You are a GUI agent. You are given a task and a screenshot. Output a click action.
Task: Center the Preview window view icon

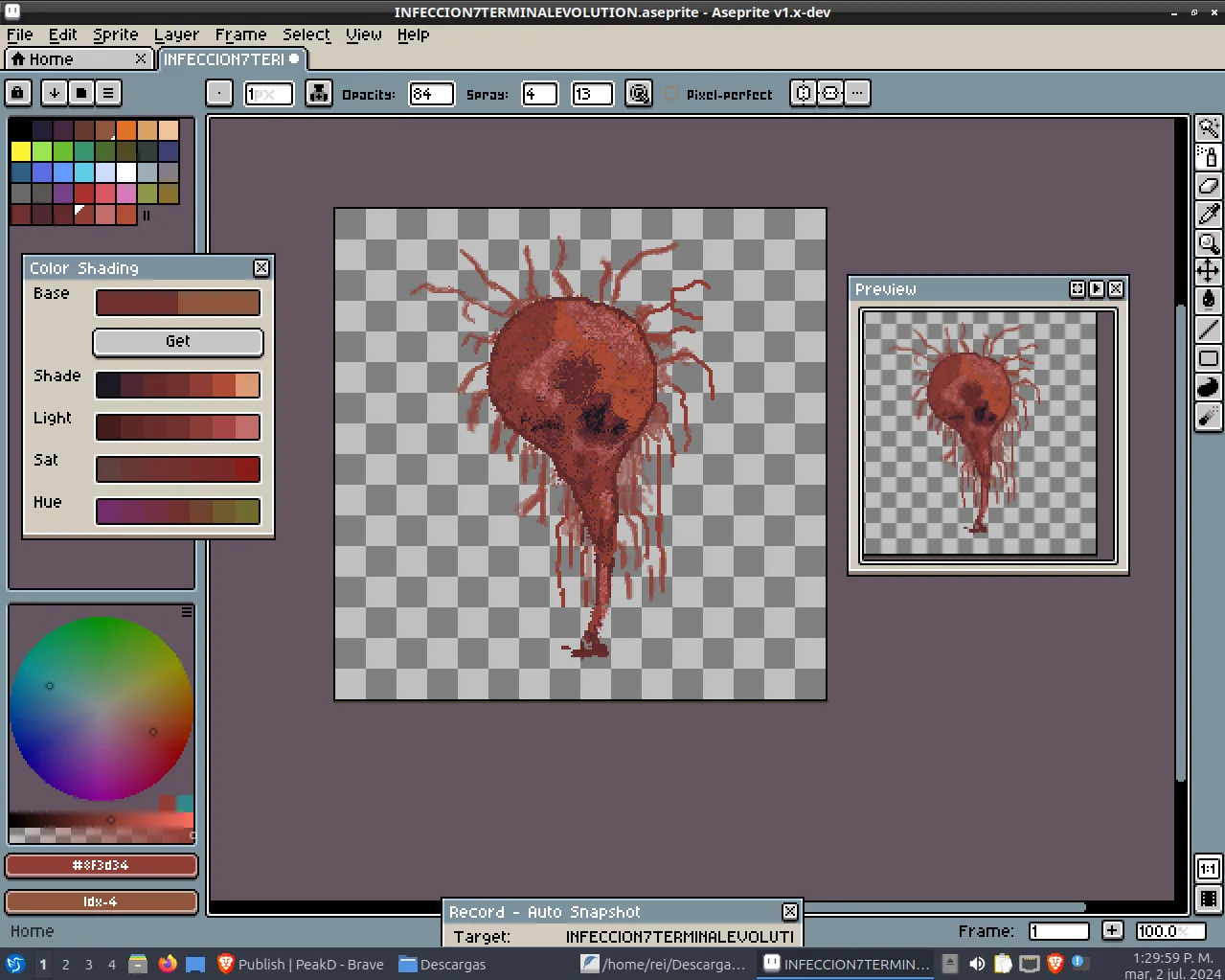coord(1078,288)
